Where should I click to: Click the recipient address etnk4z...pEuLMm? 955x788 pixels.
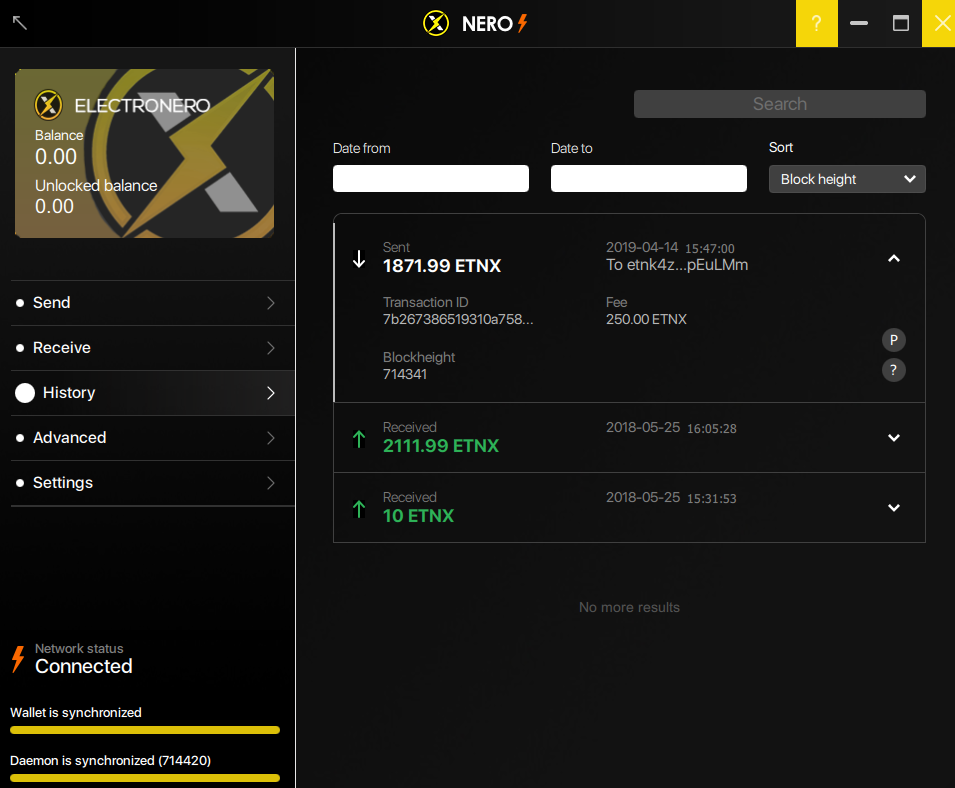pos(688,265)
